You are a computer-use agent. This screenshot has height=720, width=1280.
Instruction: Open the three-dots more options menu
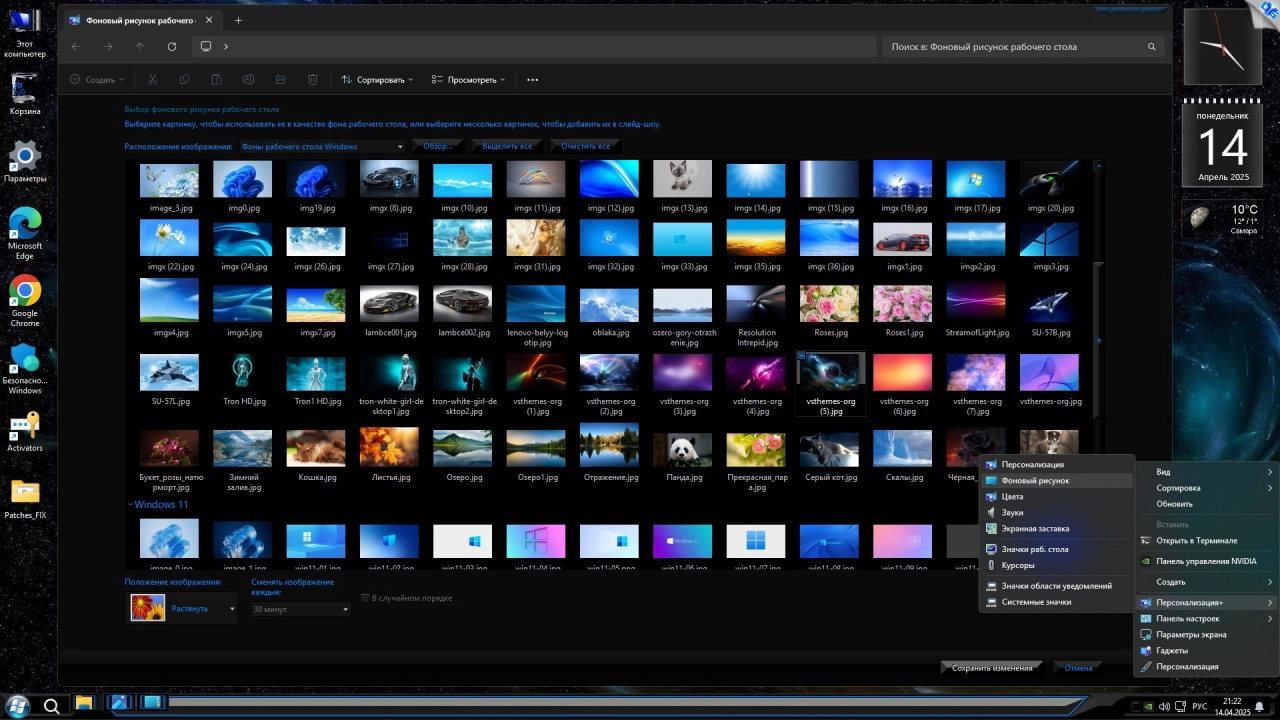pos(533,80)
